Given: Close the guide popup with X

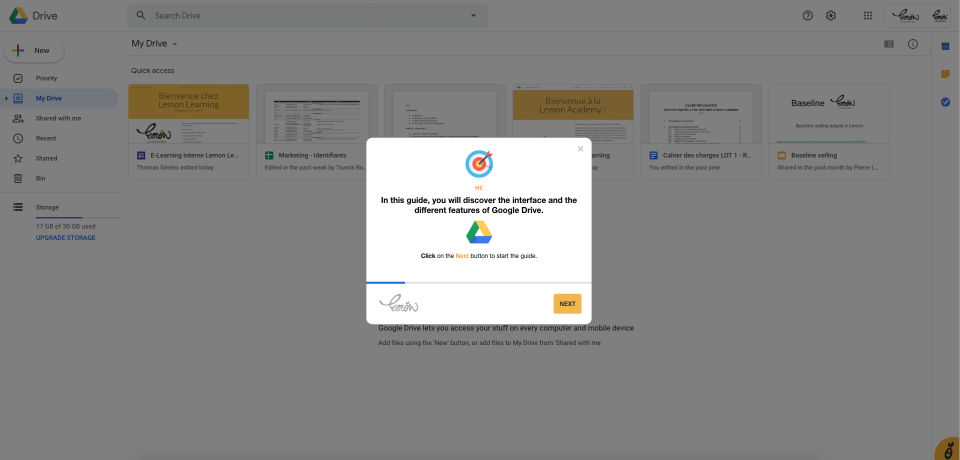Looking at the screenshot, I should coord(580,149).
